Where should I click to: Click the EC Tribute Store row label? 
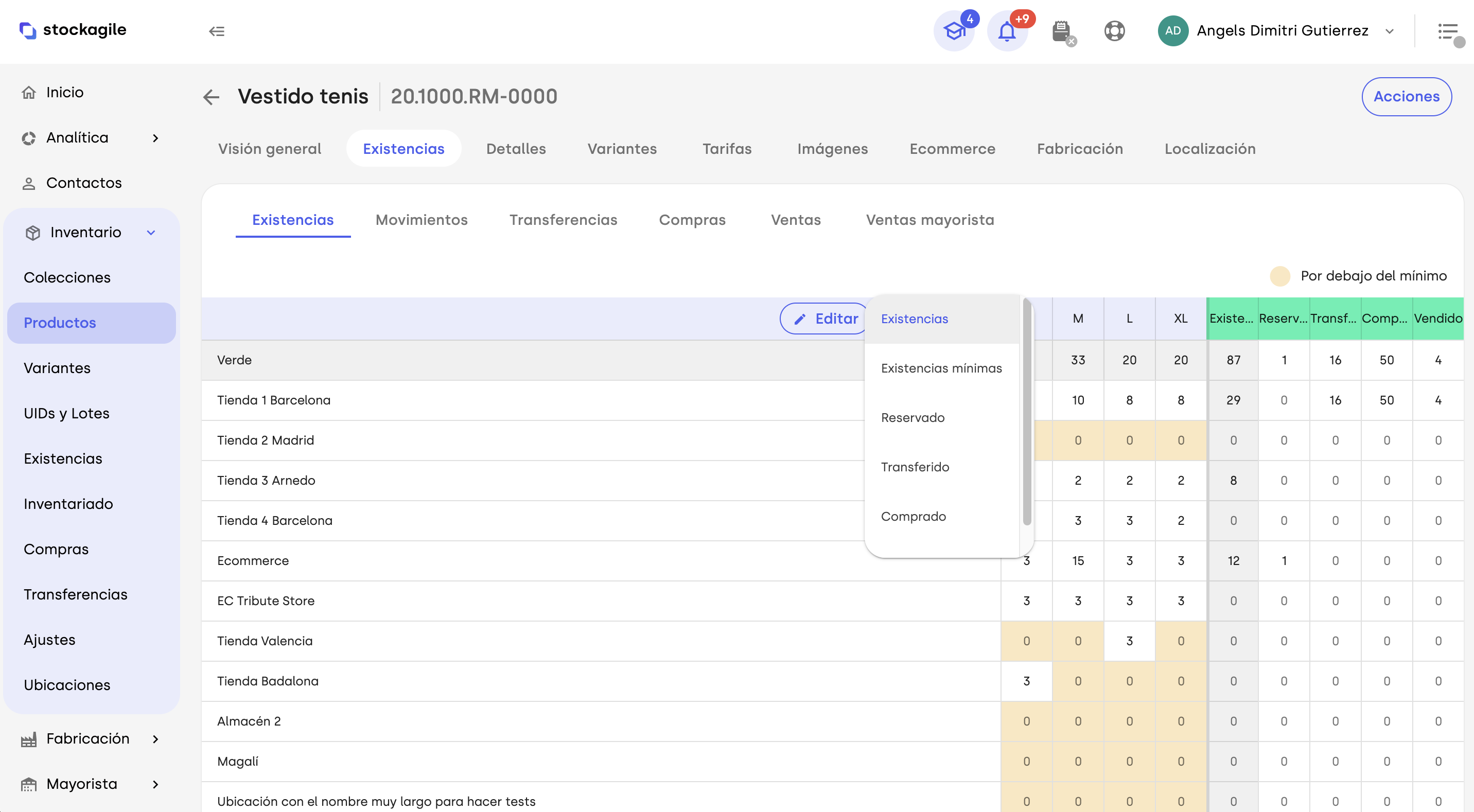coord(266,601)
